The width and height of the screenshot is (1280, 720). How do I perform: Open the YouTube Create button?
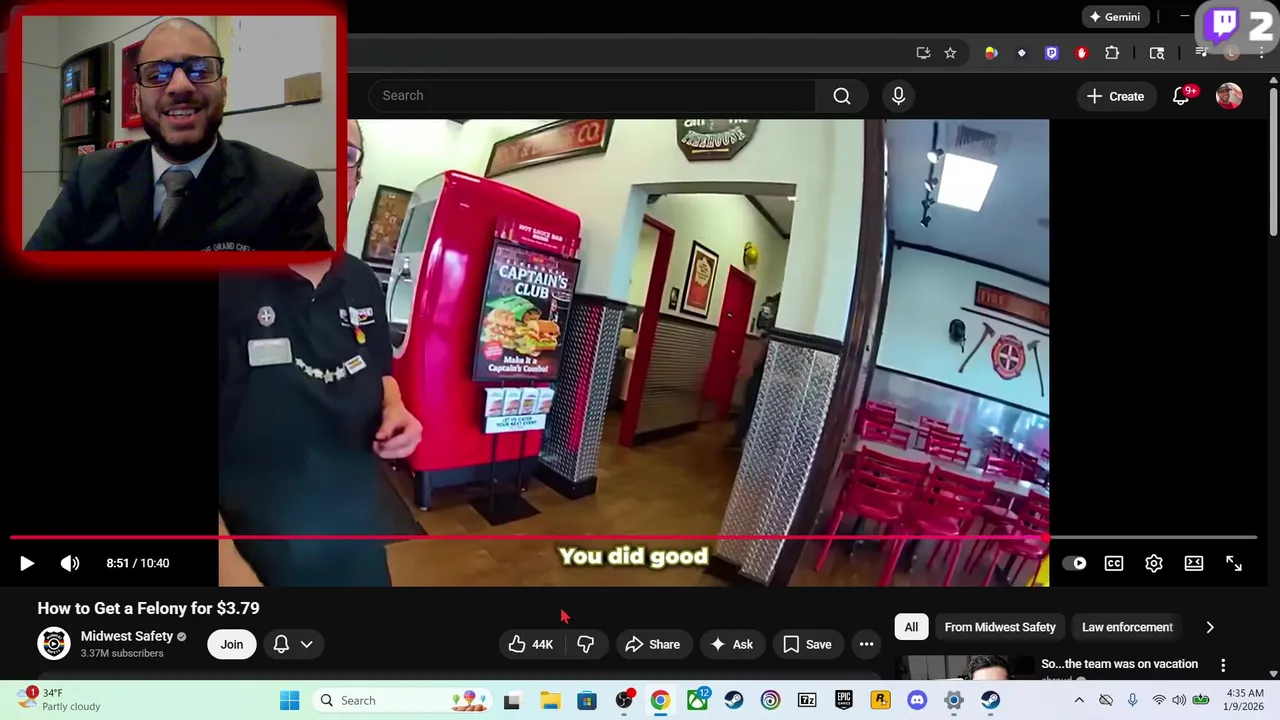point(1116,96)
